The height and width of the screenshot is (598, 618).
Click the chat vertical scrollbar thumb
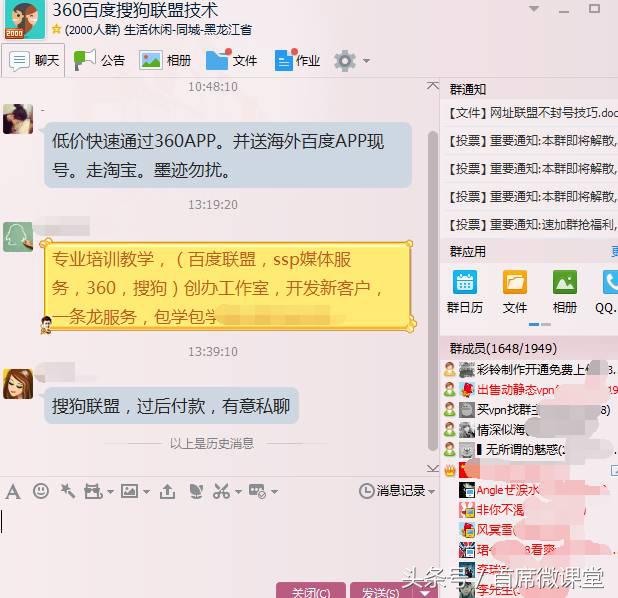(433, 291)
